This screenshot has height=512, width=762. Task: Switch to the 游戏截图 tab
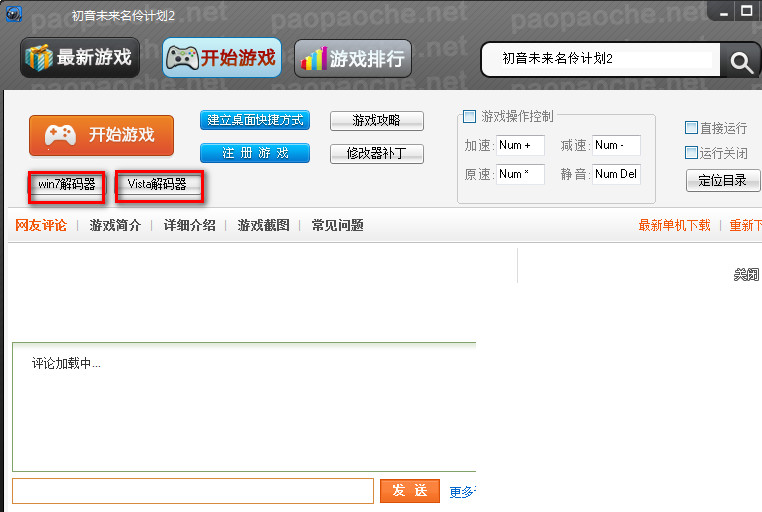click(x=263, y=225)
